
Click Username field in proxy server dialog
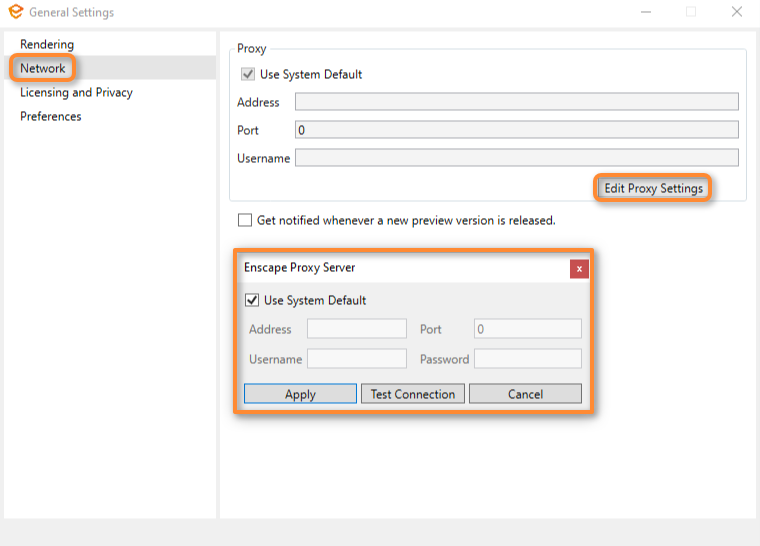357,359
